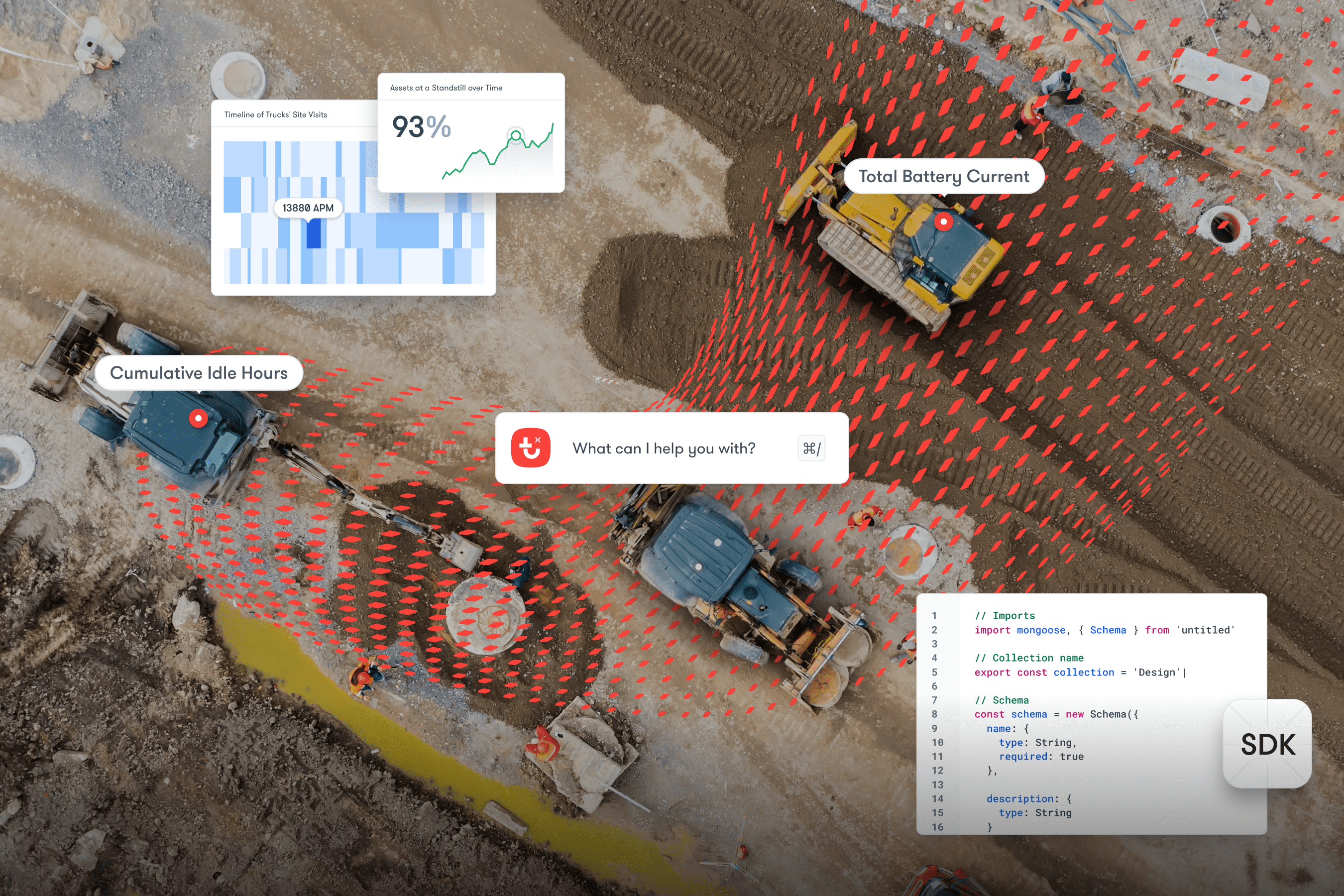Click the command-slash shortcut badge
This screenshot has width=1344, height=896.
point(811,448)
